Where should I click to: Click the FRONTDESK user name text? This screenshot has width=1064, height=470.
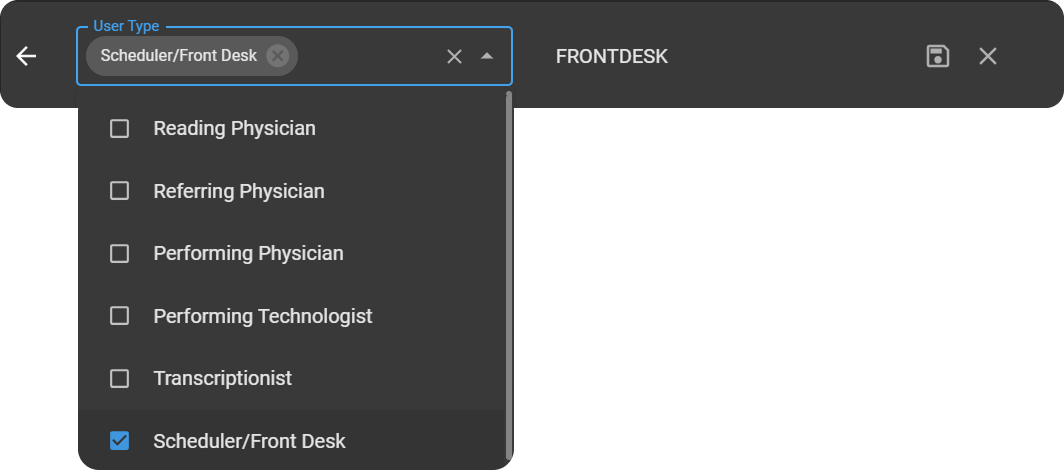pyautogui.click(x=612, y=56)
